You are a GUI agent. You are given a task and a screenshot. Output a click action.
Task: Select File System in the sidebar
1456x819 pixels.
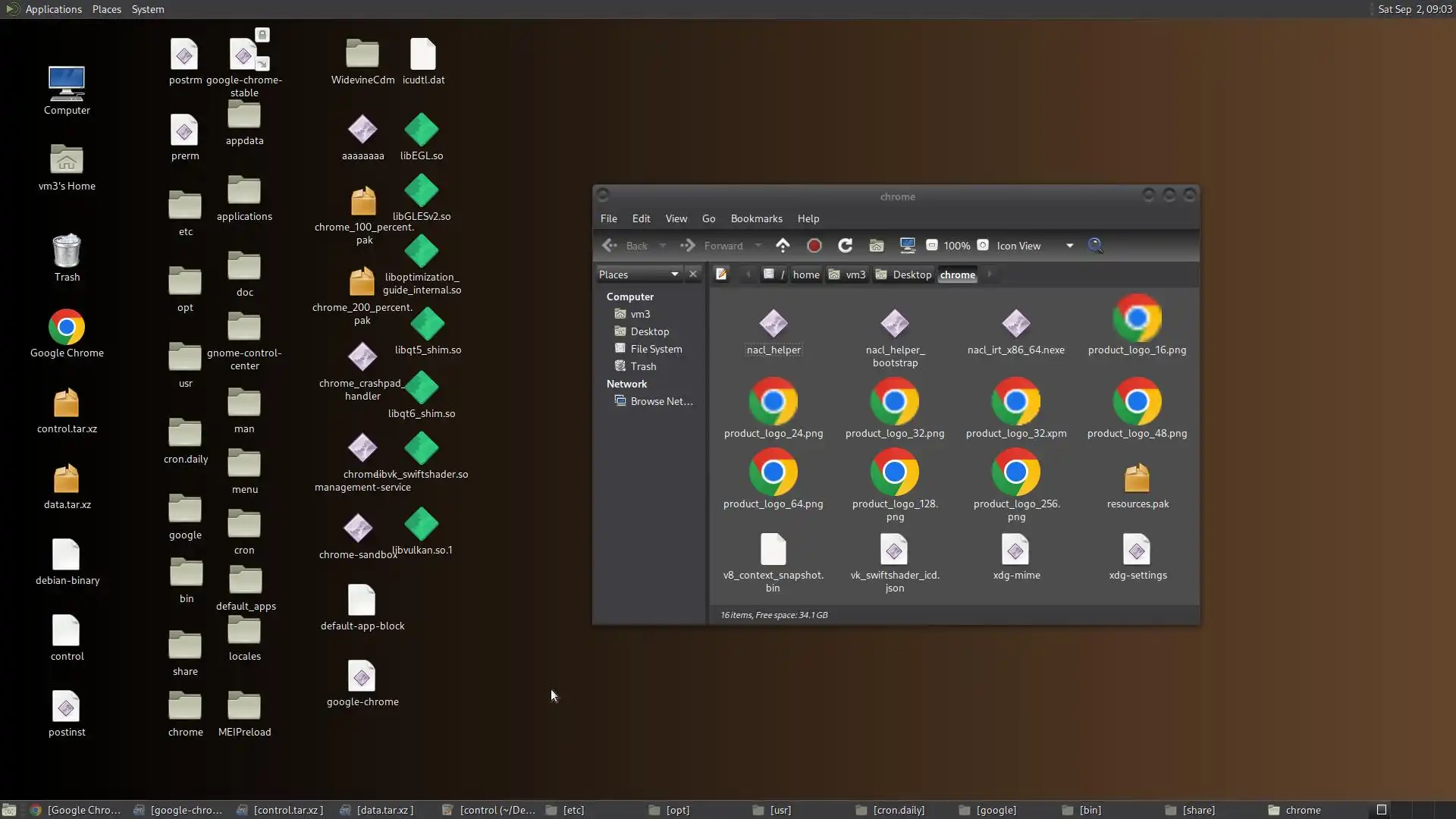656,349
